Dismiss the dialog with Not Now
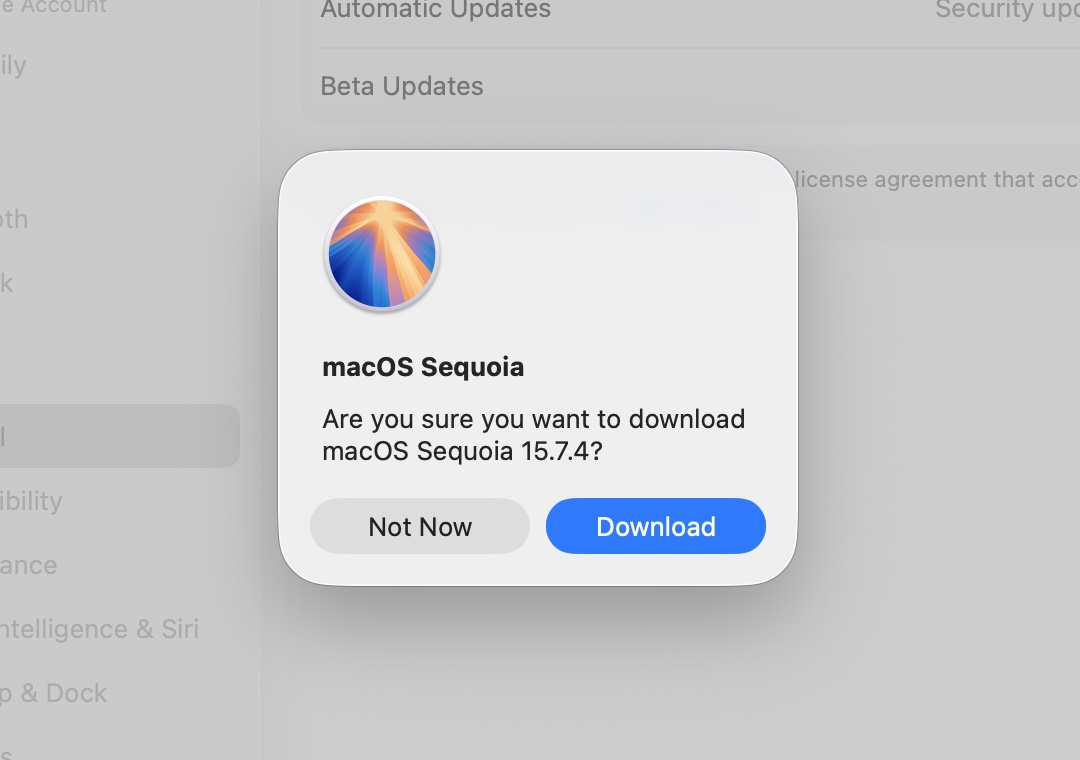Screen dimensions: 1080x760 click(x=419, y=526)
